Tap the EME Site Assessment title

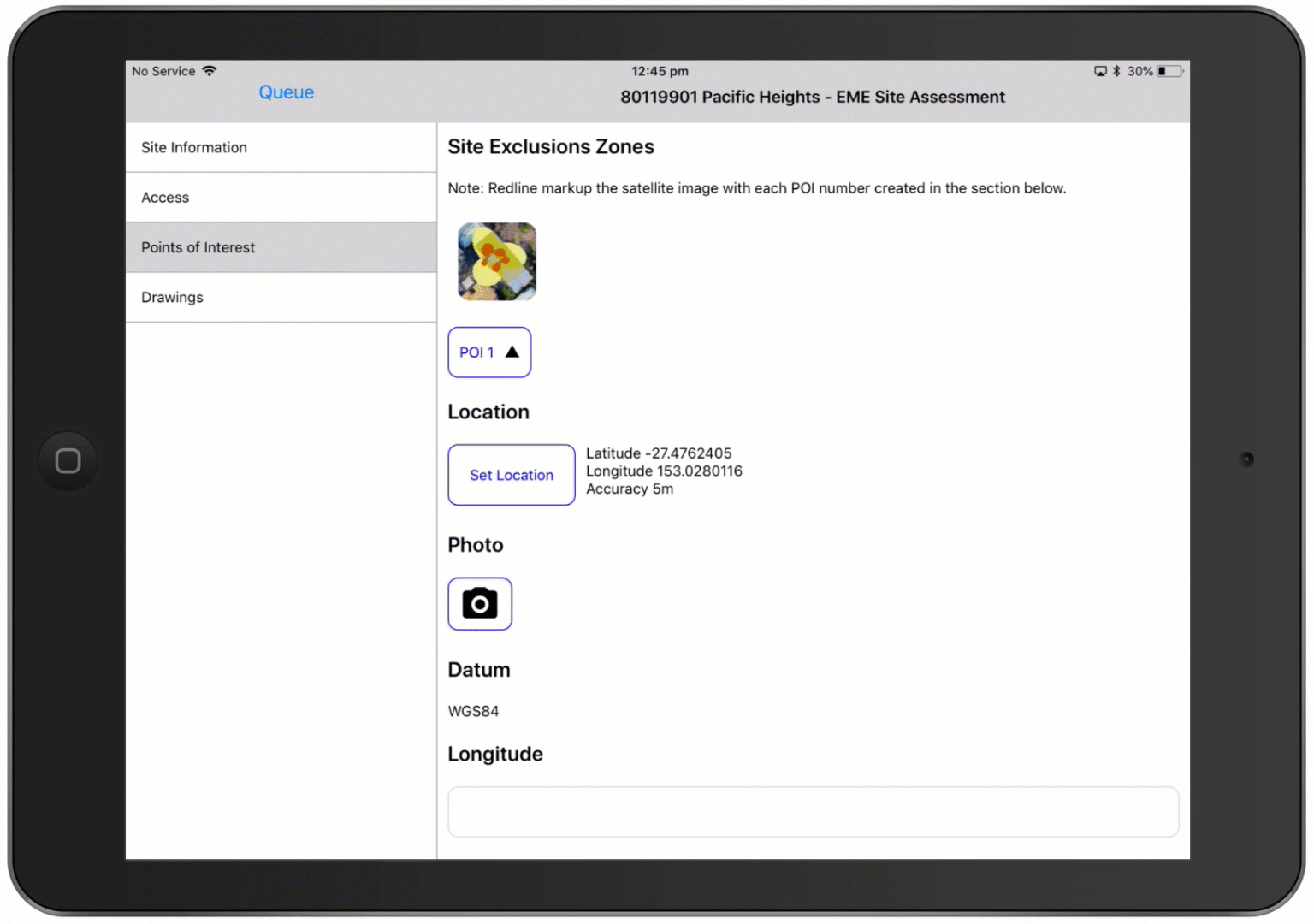coord(813,97)
